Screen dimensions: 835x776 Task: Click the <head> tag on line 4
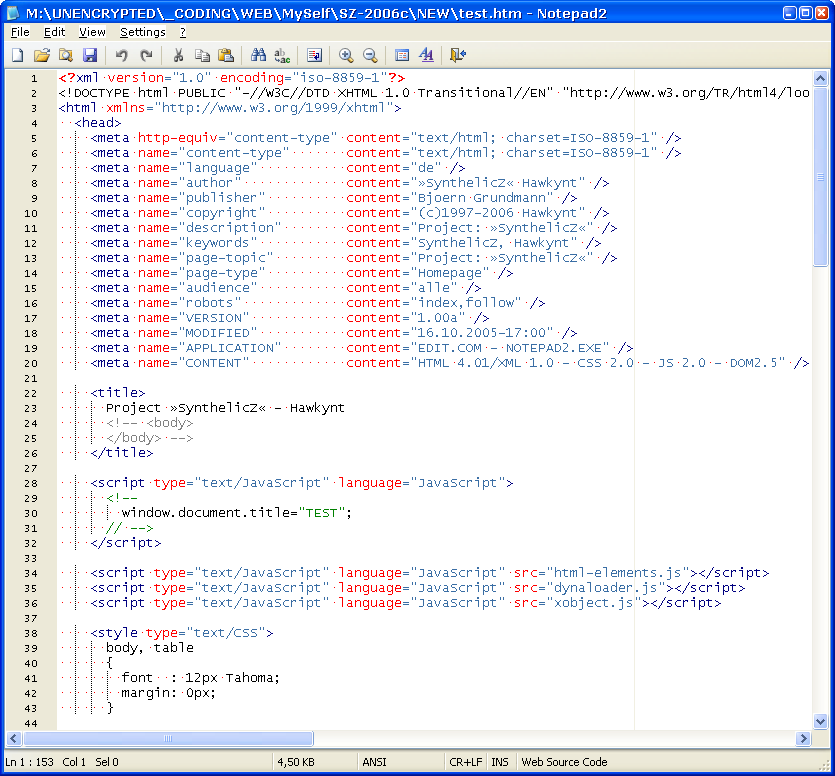tap(98, 123)
